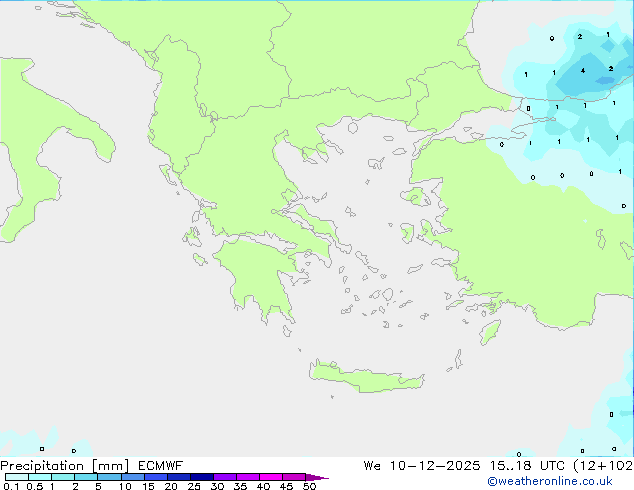
Task: Click the island of Crete on the map
Action: click(366, 378)
